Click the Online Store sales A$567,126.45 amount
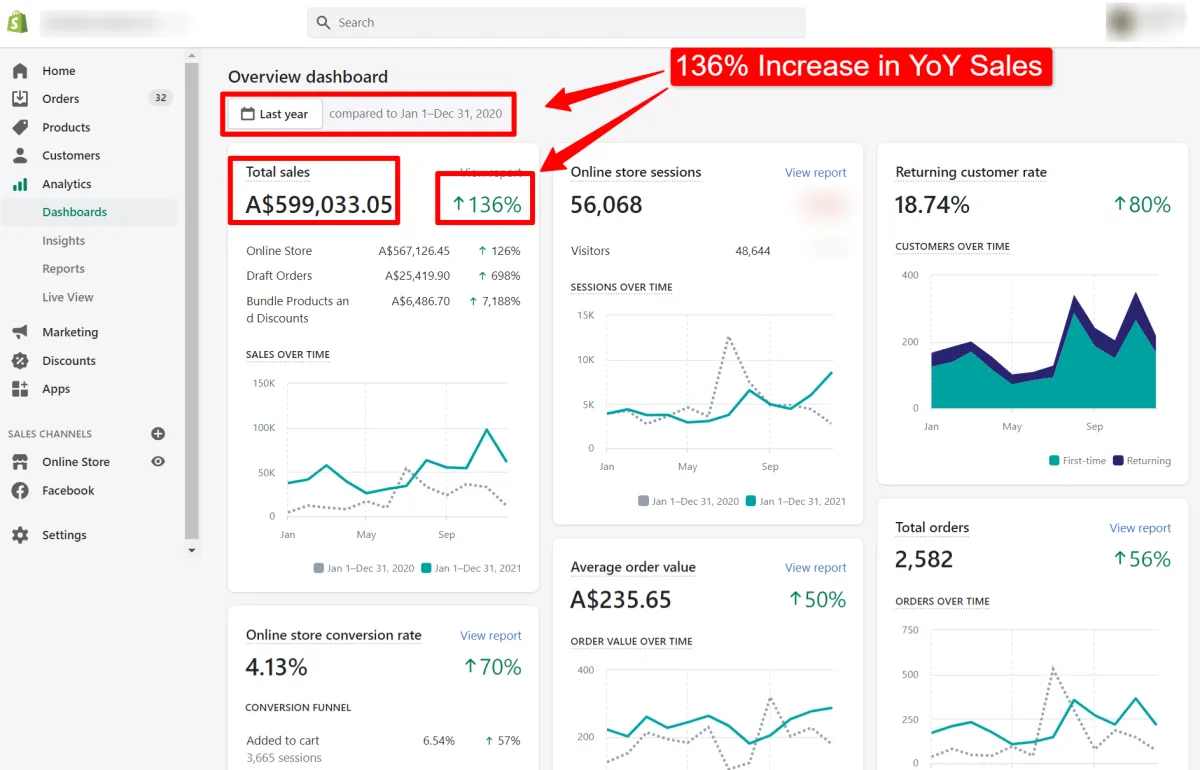Screen dimensions: 1200x770 414,251
